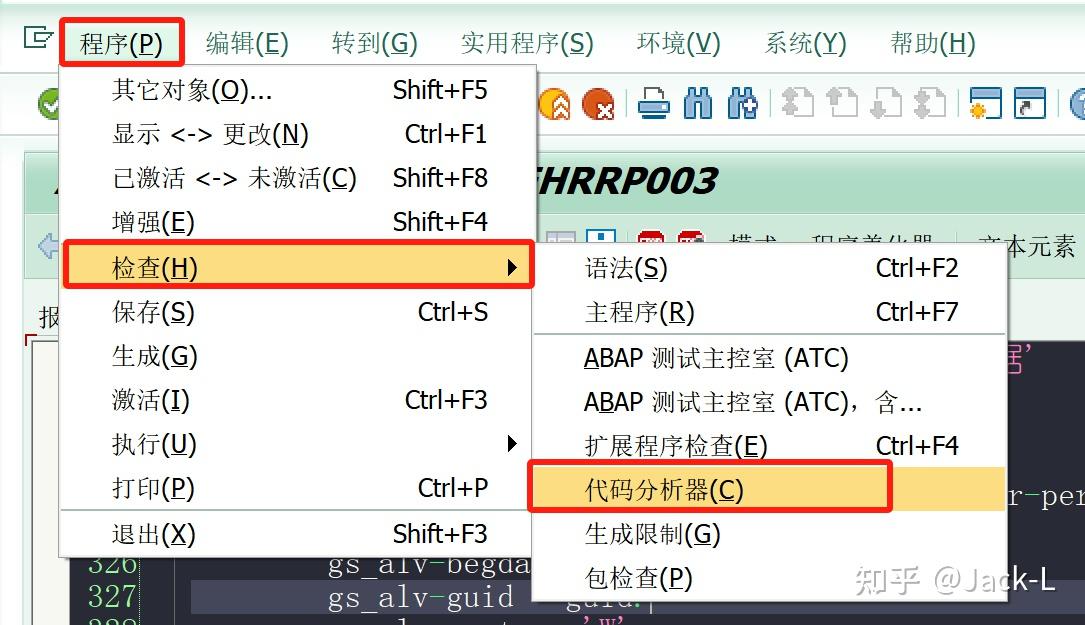Click code line number 327
The width and height of the screenshot is (1085, 625).
coord(112,597)
